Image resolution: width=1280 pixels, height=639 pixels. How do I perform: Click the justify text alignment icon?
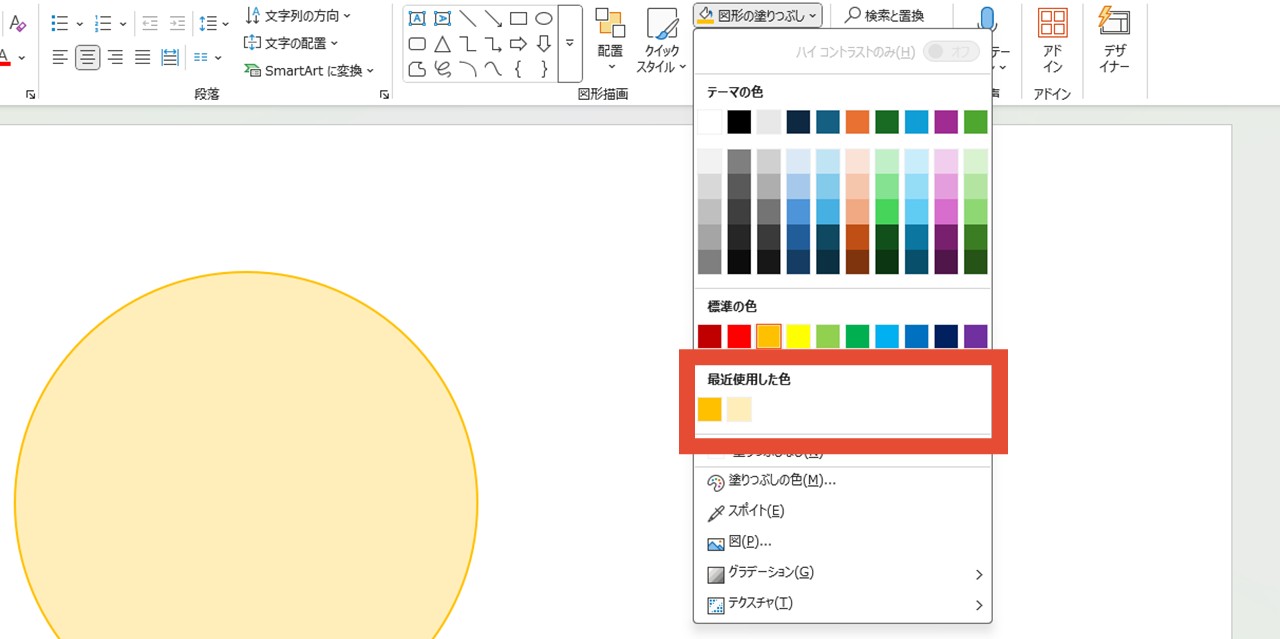coord(142,57)
